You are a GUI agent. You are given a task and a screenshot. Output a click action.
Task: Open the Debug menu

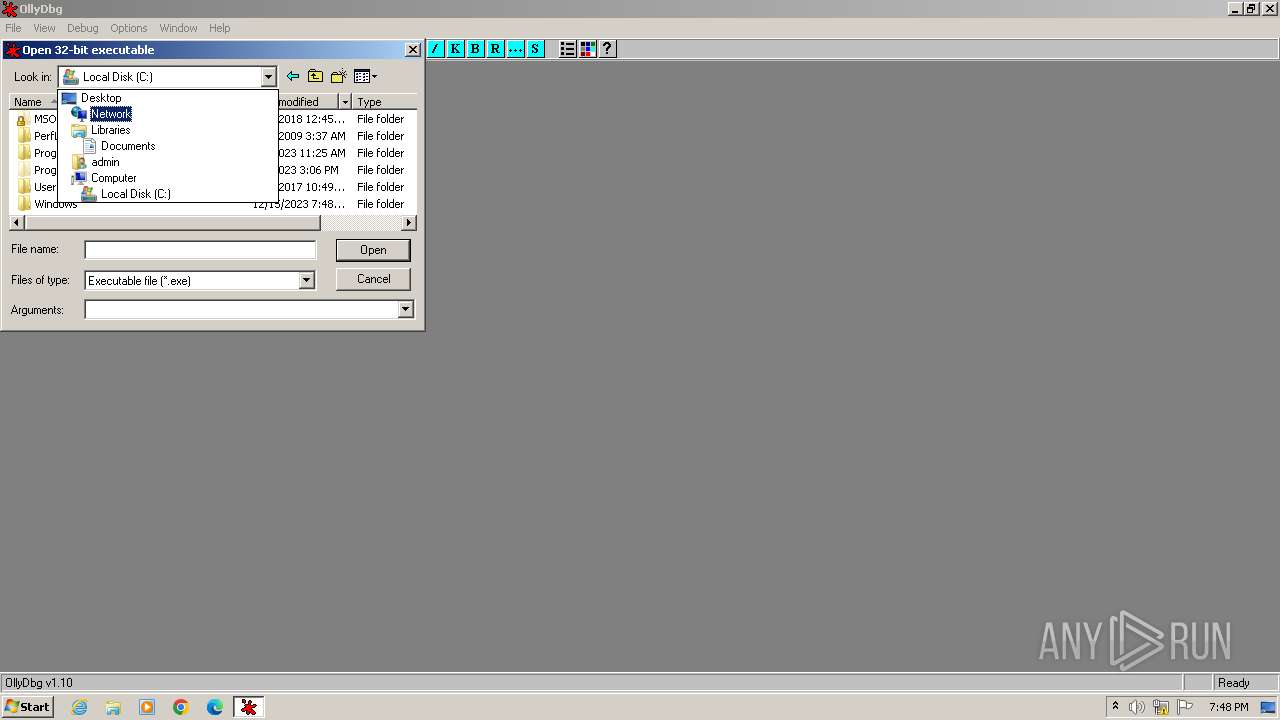pyautogui.click(x=82, y=28)
